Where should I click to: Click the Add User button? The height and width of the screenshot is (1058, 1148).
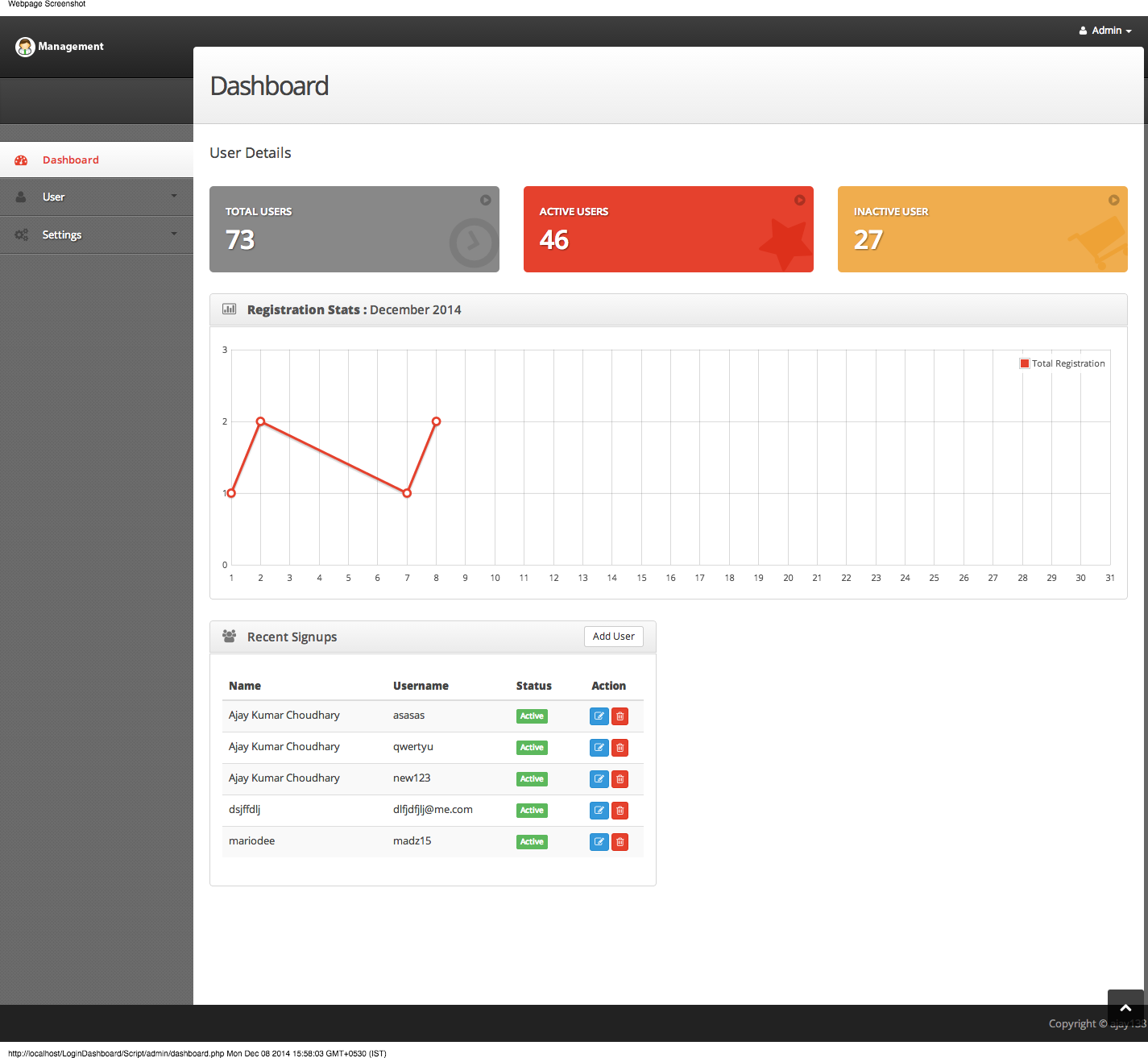point(613,636)
